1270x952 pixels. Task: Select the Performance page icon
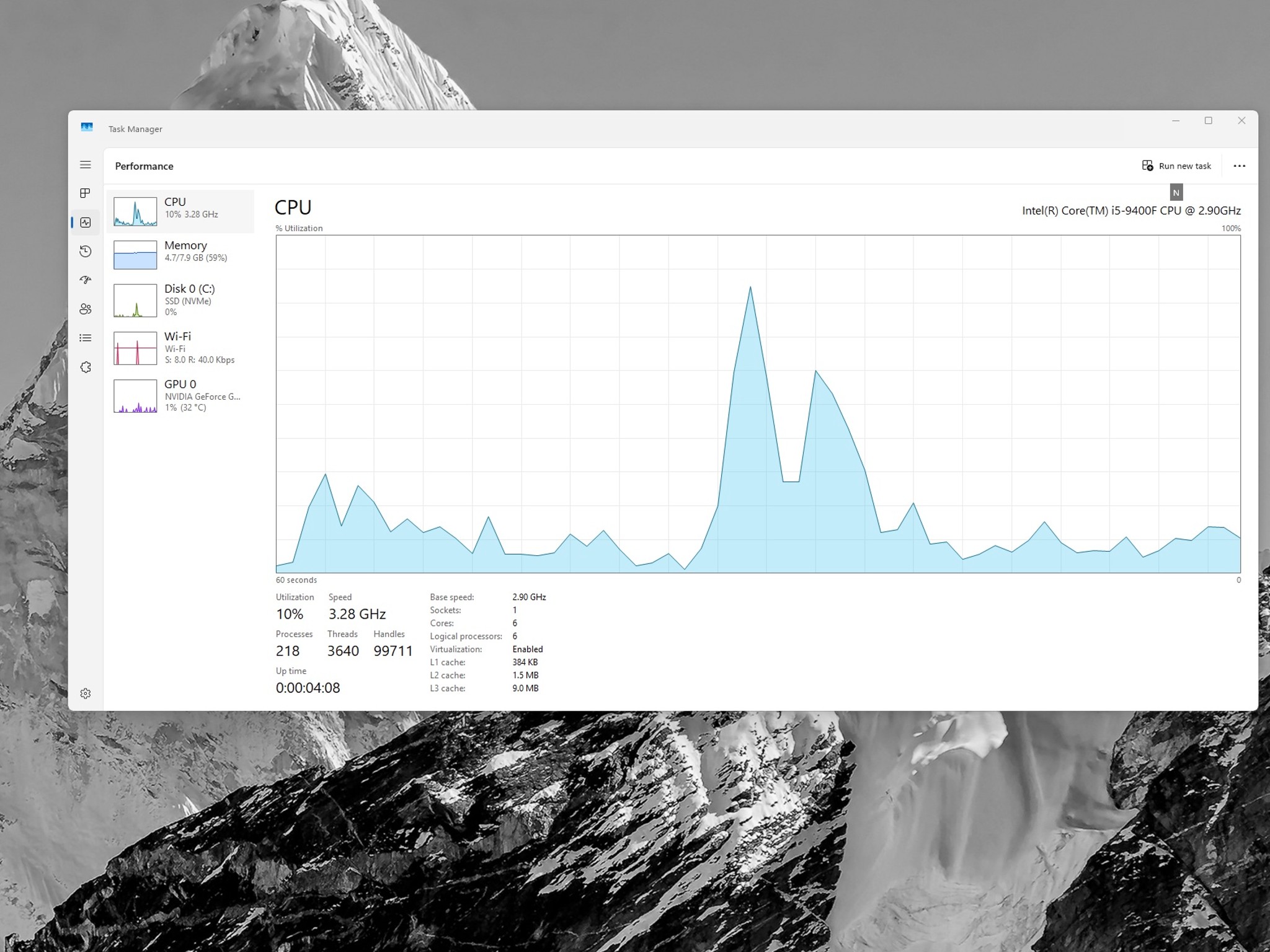(86, 223)
